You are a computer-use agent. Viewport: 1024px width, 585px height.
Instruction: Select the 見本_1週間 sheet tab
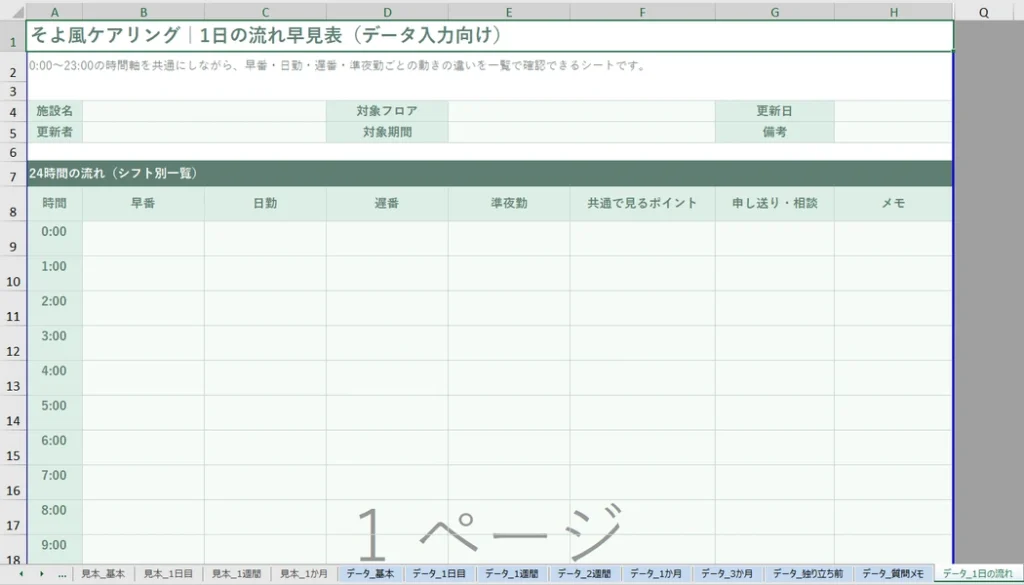pyautogui.click(x=235, y=574)
